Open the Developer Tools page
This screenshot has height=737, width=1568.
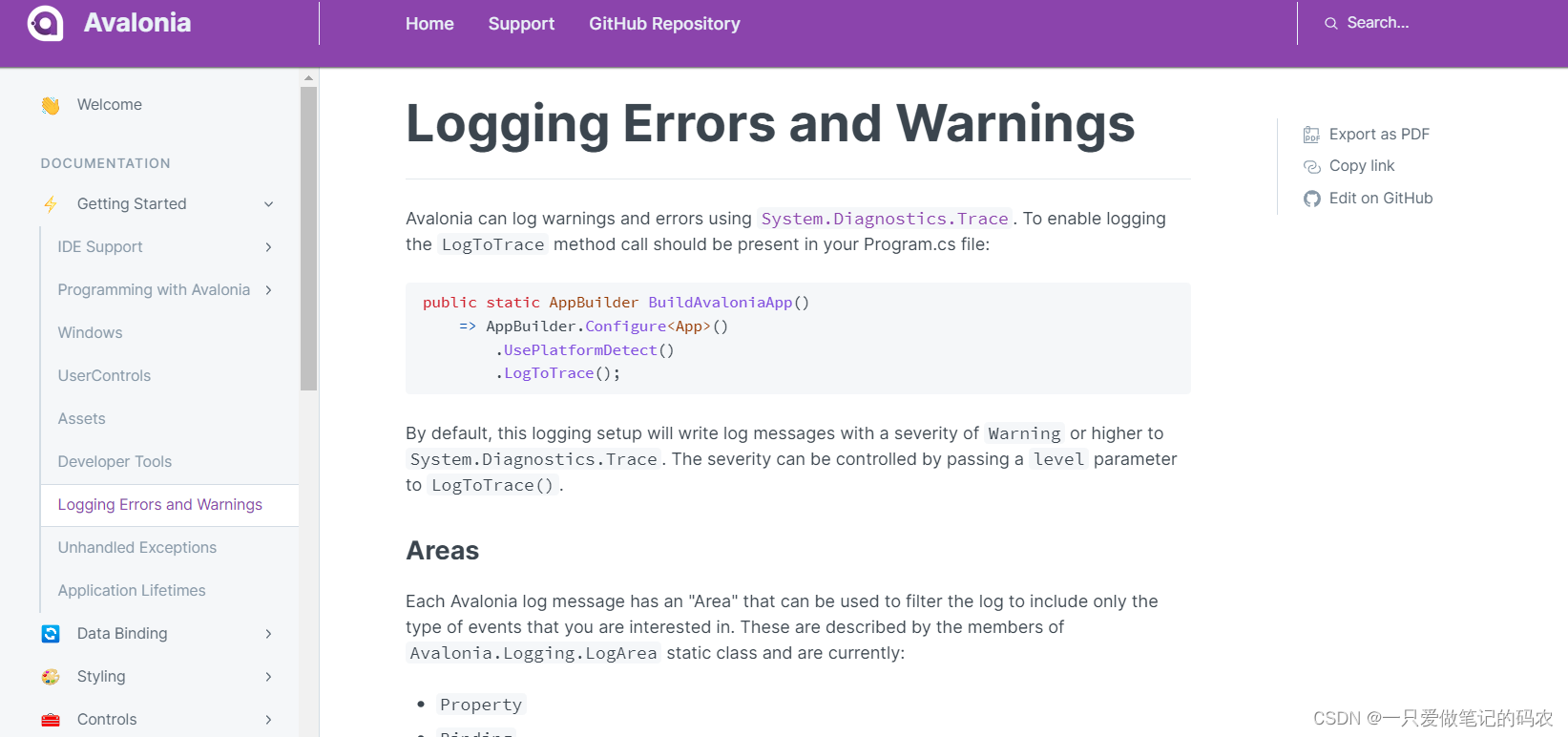115,462
